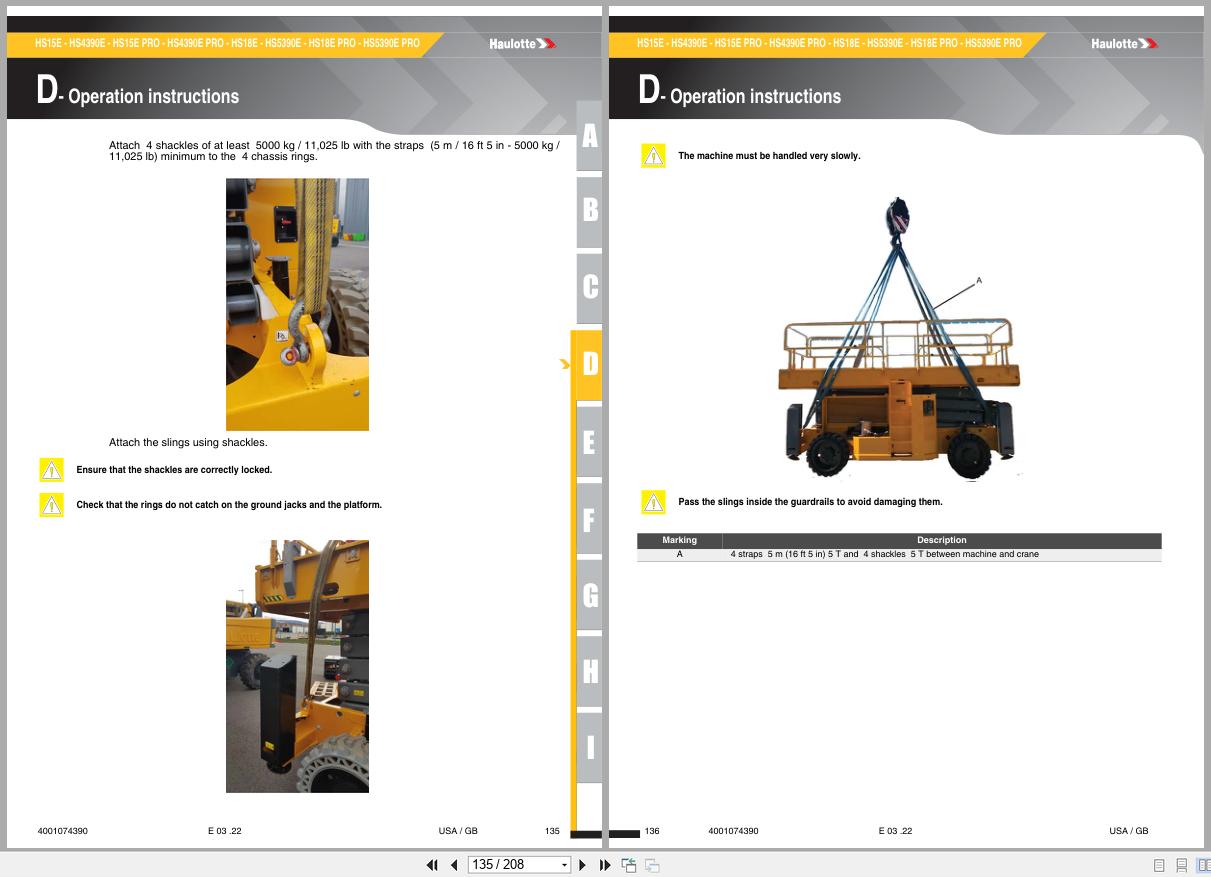The image size is (1211, 877).
Task: Open section I tab in side index
Action: 589,747
